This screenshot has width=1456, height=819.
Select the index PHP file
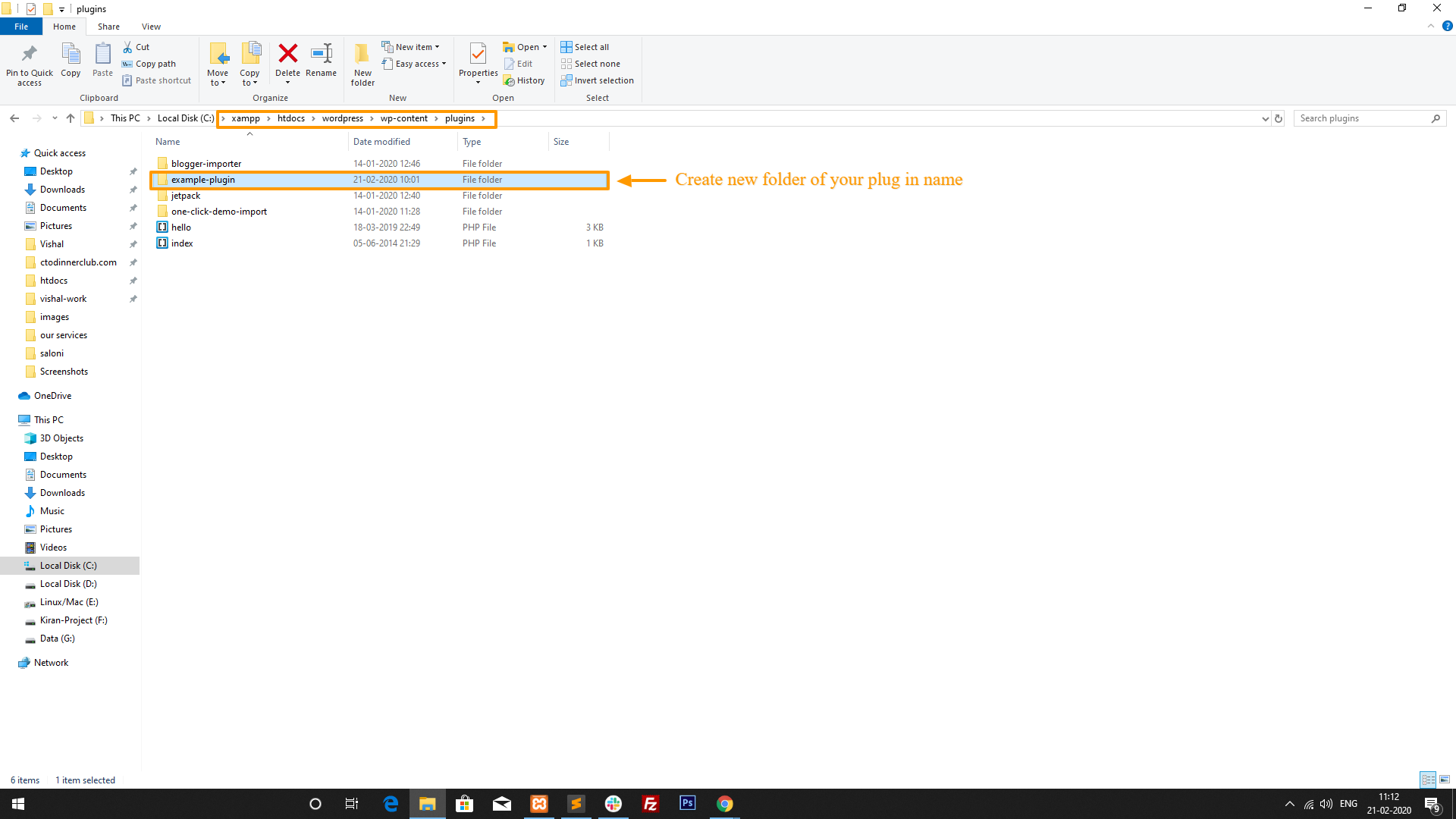(379, 243)
